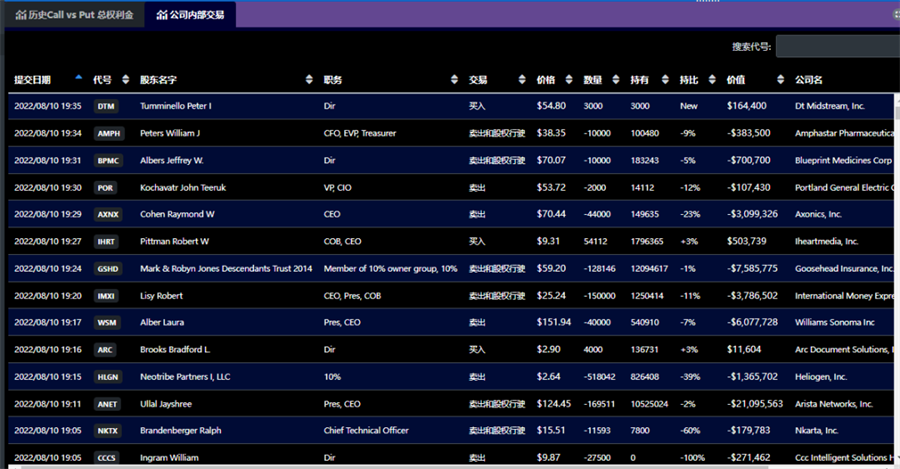The width and height of the screenshot is (900, 469).
Task: Click the 公司名 column header
Action: point(809,80)
